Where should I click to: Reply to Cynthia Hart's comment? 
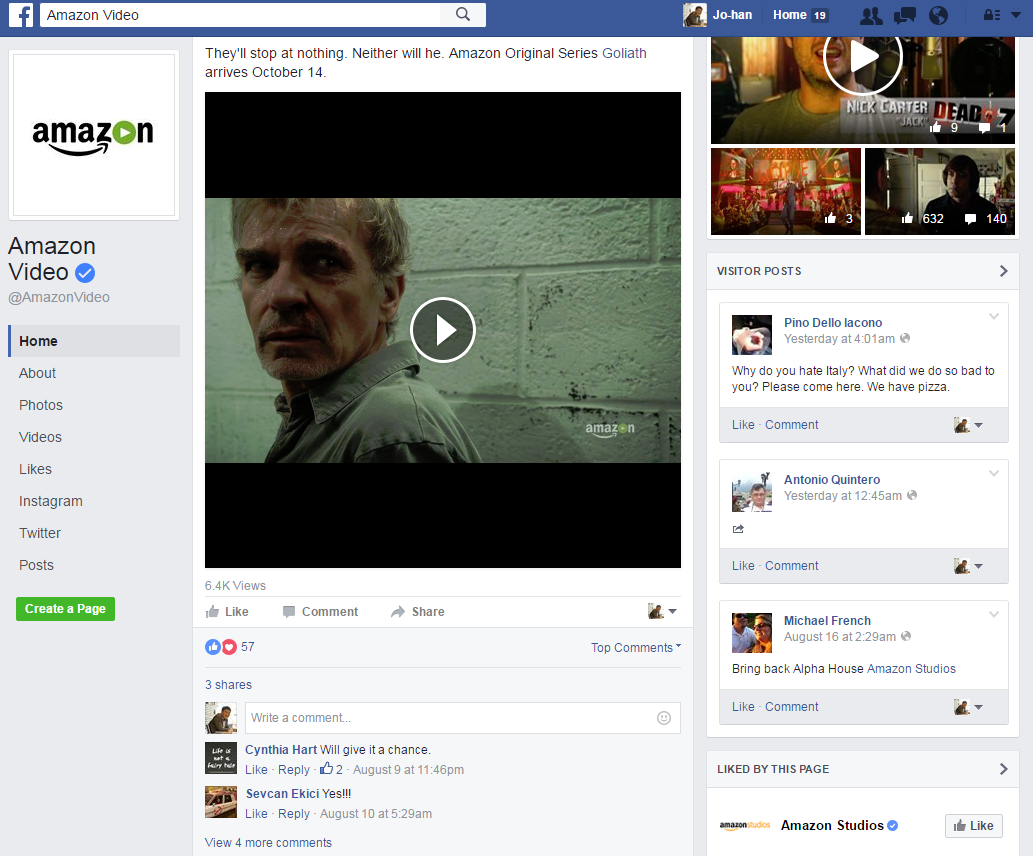(294, 770)
